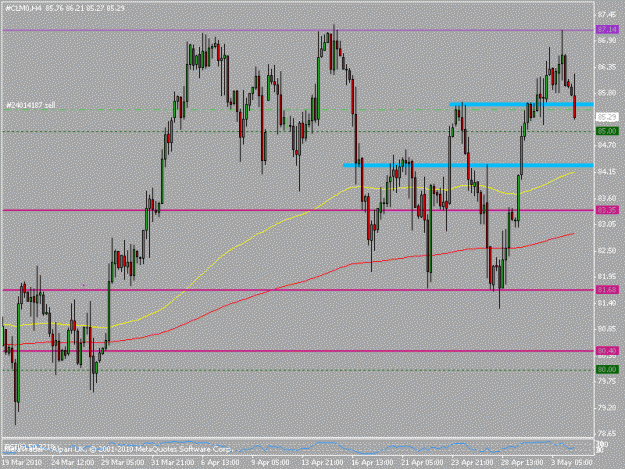This screenshot has height=469, width=625.
Task: Select the pink 81.68 price label
Action: tap(607, 290)
